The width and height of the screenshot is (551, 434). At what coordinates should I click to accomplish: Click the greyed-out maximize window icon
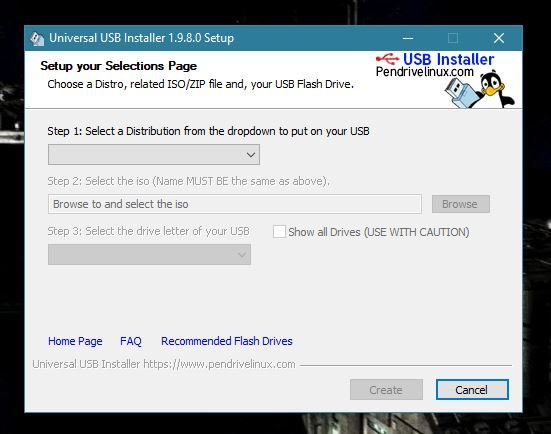pyautogui.click(x=453, y=38)
